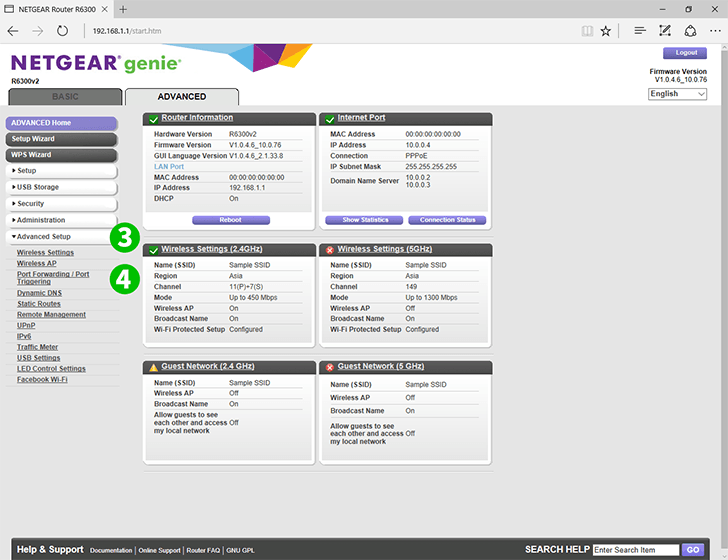Open Wireless Settings (5GHz) heading link
The width and height of the screenshot is (728, 560).
(385, 249)
